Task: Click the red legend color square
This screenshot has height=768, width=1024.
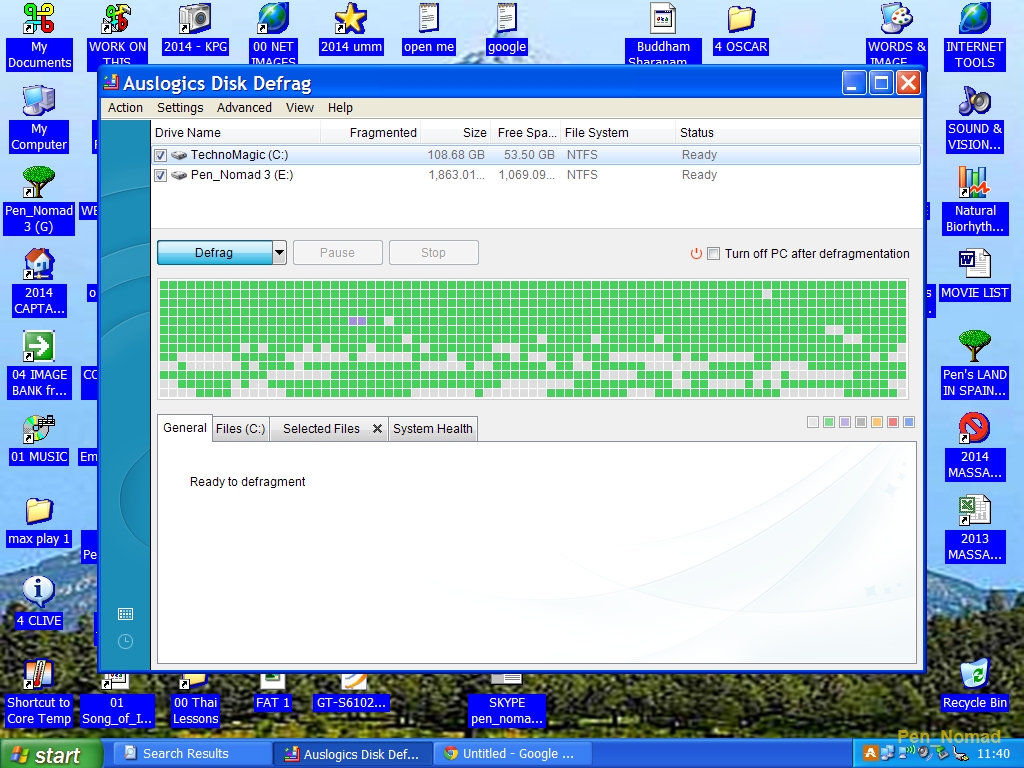Action: pyautogui.click(x=893, y=423)
